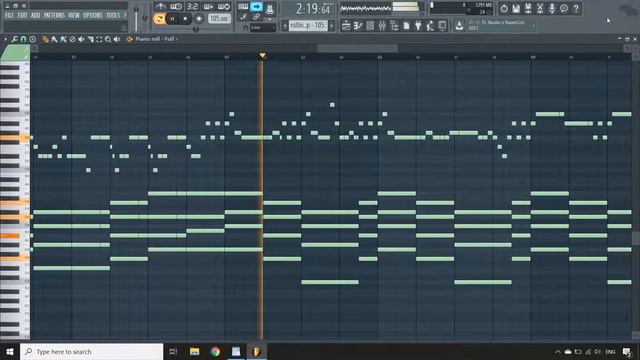Open the tempo tapper icon
Screen dimensions: 640x360
click(430, 26)
